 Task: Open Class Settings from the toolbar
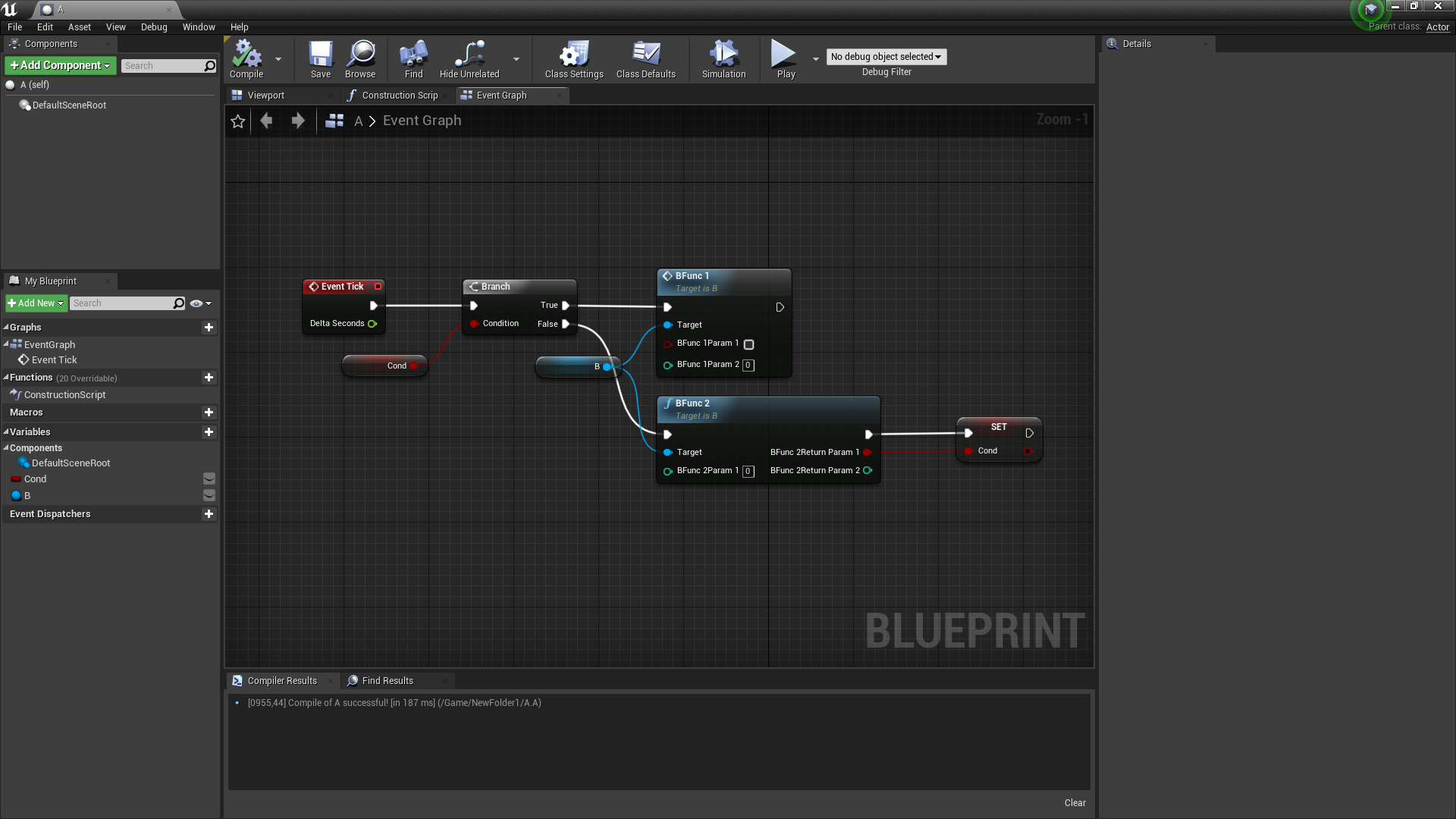[x=574, y=55]
